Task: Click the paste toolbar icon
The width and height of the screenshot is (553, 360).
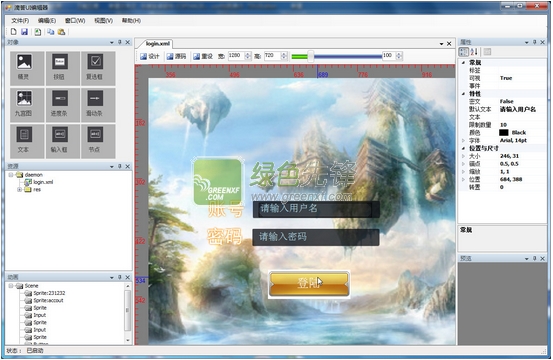Action: (61, 32)
